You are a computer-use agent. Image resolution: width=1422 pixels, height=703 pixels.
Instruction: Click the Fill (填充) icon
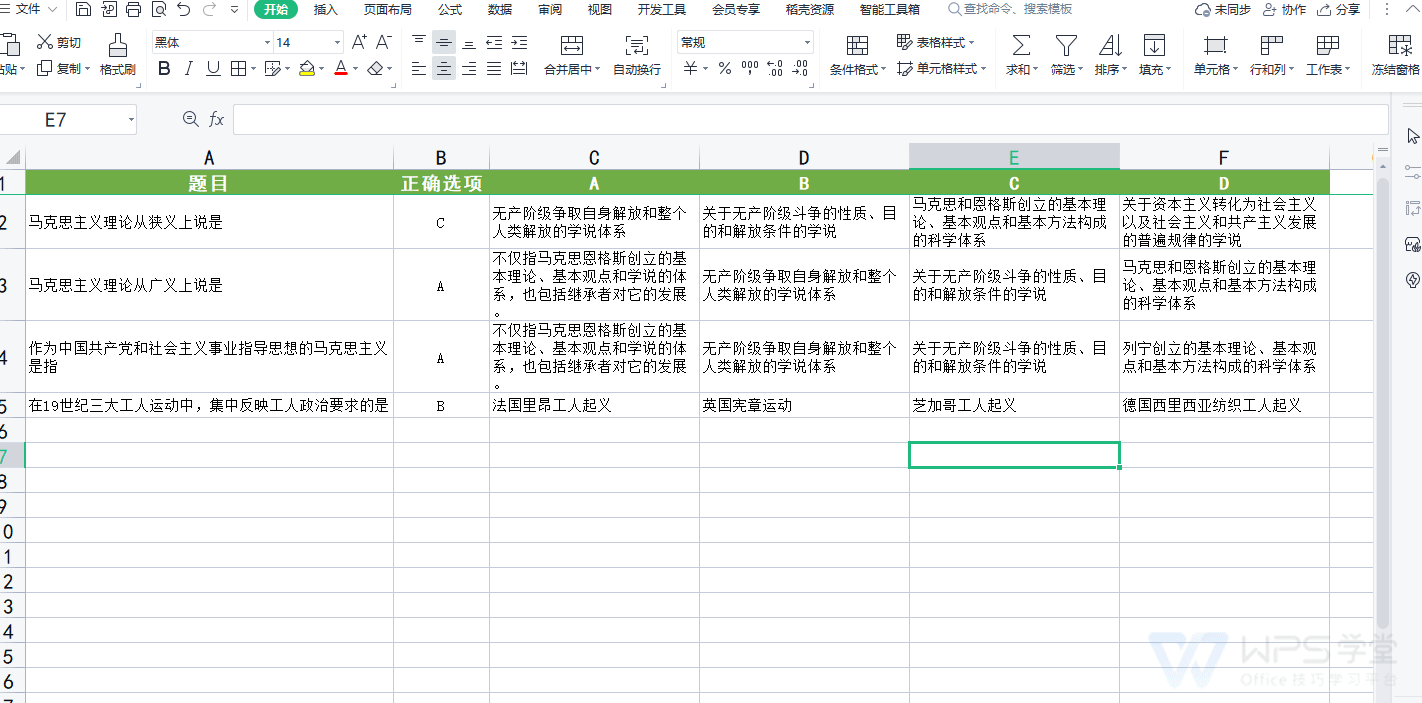pos(1154,45)
